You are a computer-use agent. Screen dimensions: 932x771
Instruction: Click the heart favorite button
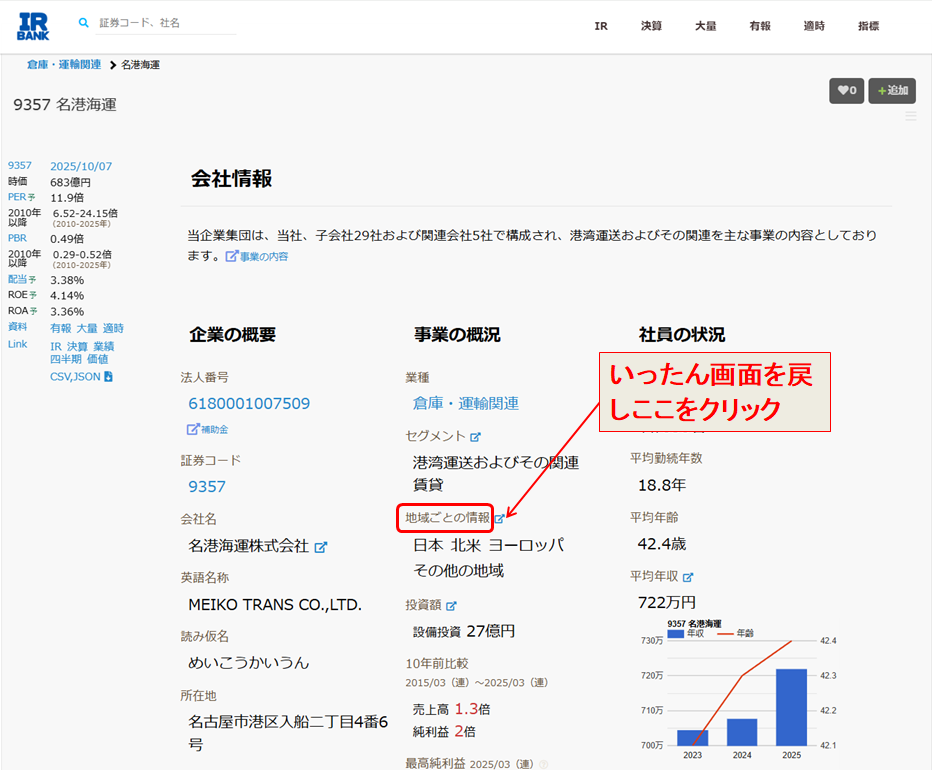(x=846, y=91)
